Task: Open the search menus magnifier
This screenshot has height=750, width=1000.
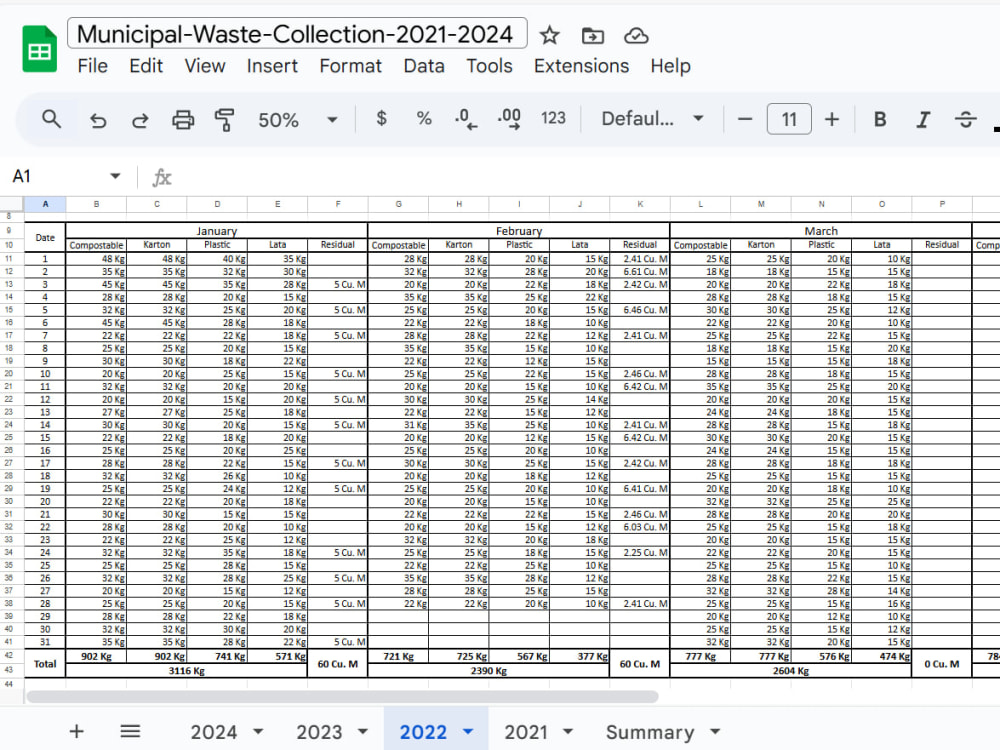Action: tap(51, 119)
